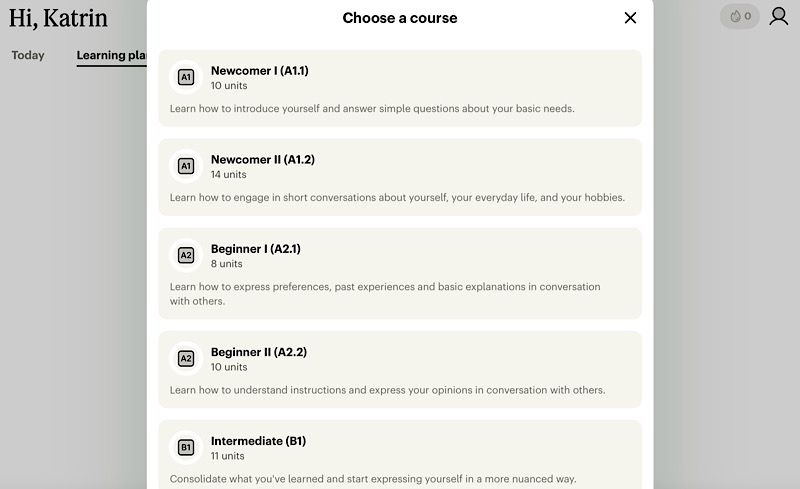Click the B1 badge for Intermediate
The image size is (800, 489).
[x=186, y=448]
